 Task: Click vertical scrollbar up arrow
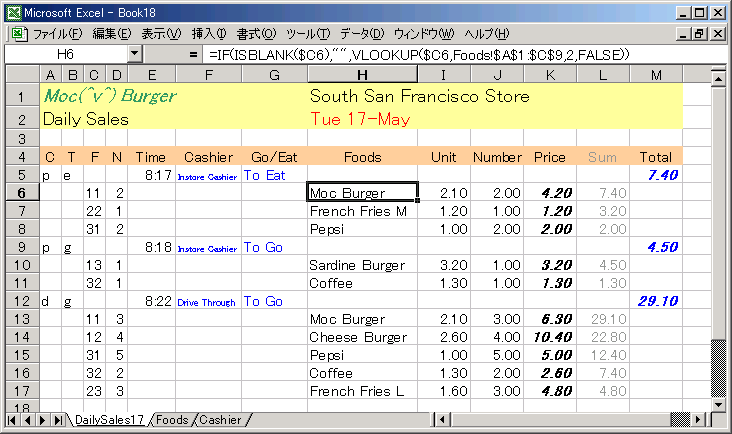click(718, 78)
